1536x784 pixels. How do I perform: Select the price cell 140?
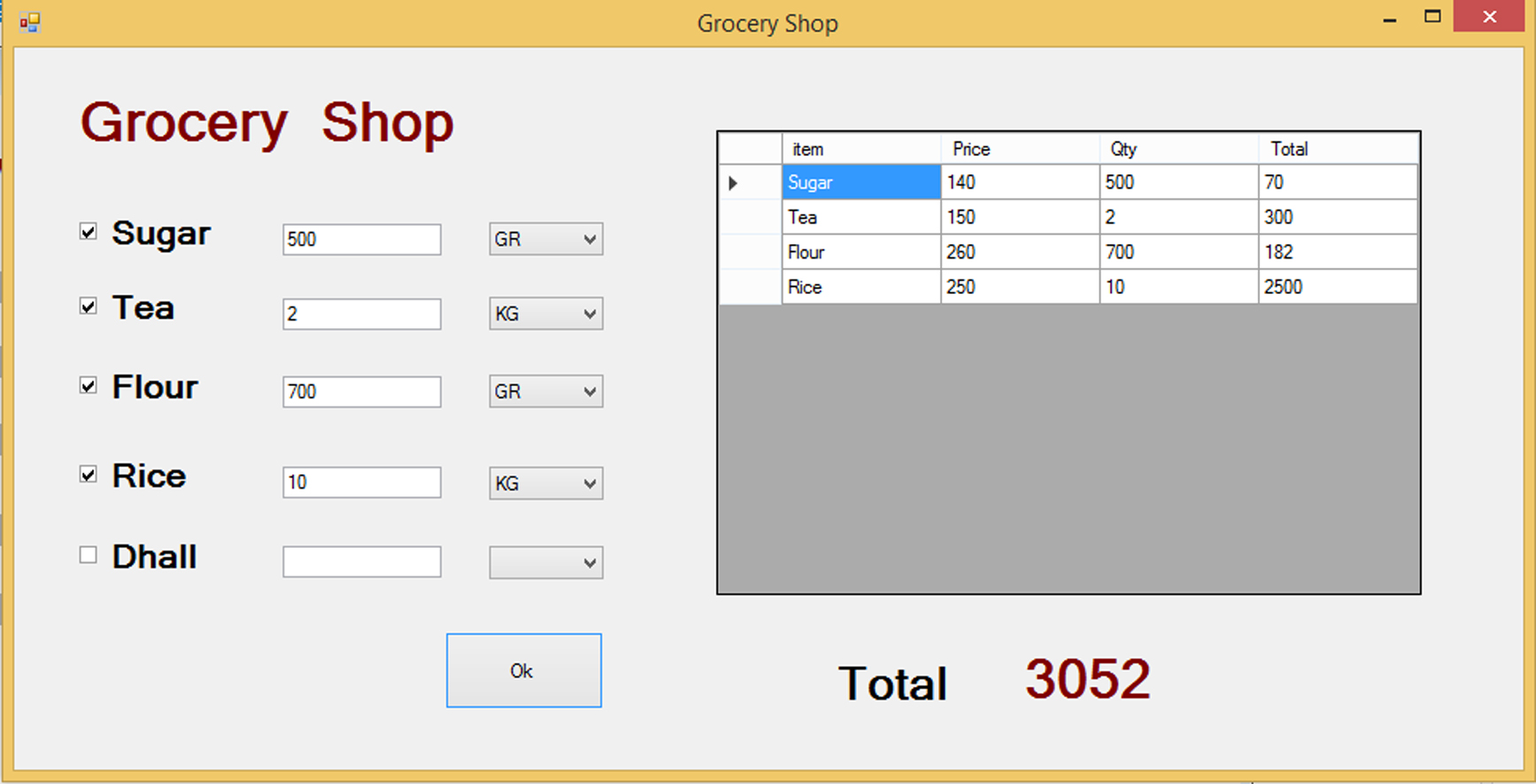coord(1020,182)
